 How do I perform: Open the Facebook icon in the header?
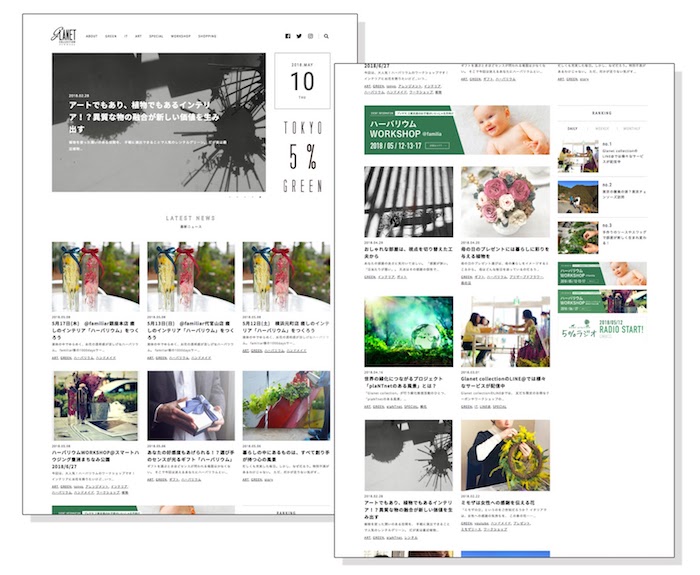tap(288, 36)
